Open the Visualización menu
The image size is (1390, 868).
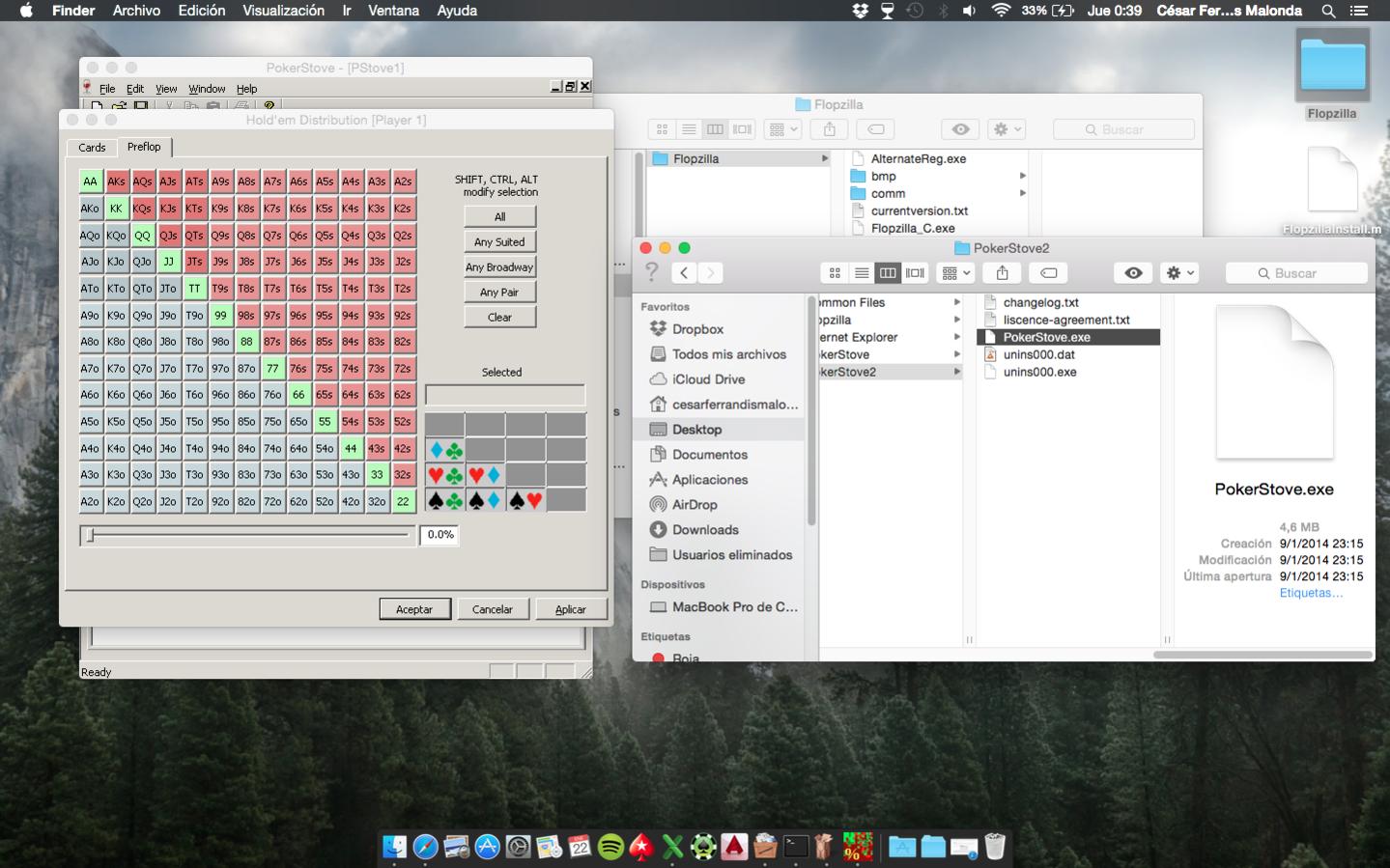point(283,11)
